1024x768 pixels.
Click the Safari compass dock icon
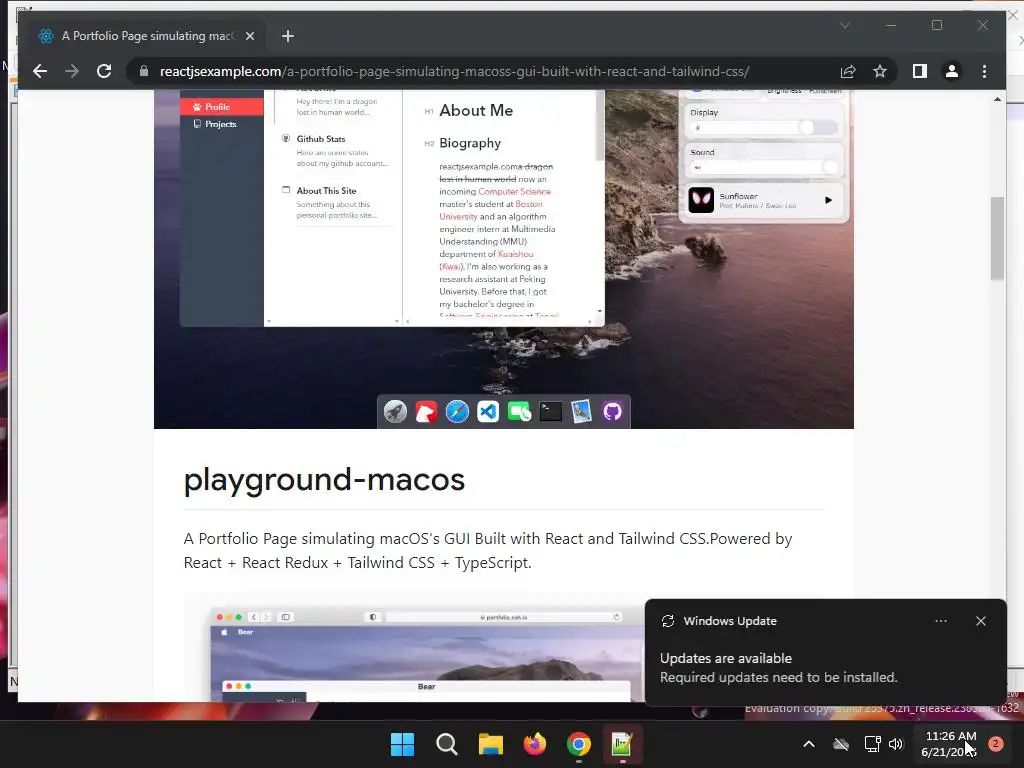[457, 411]
